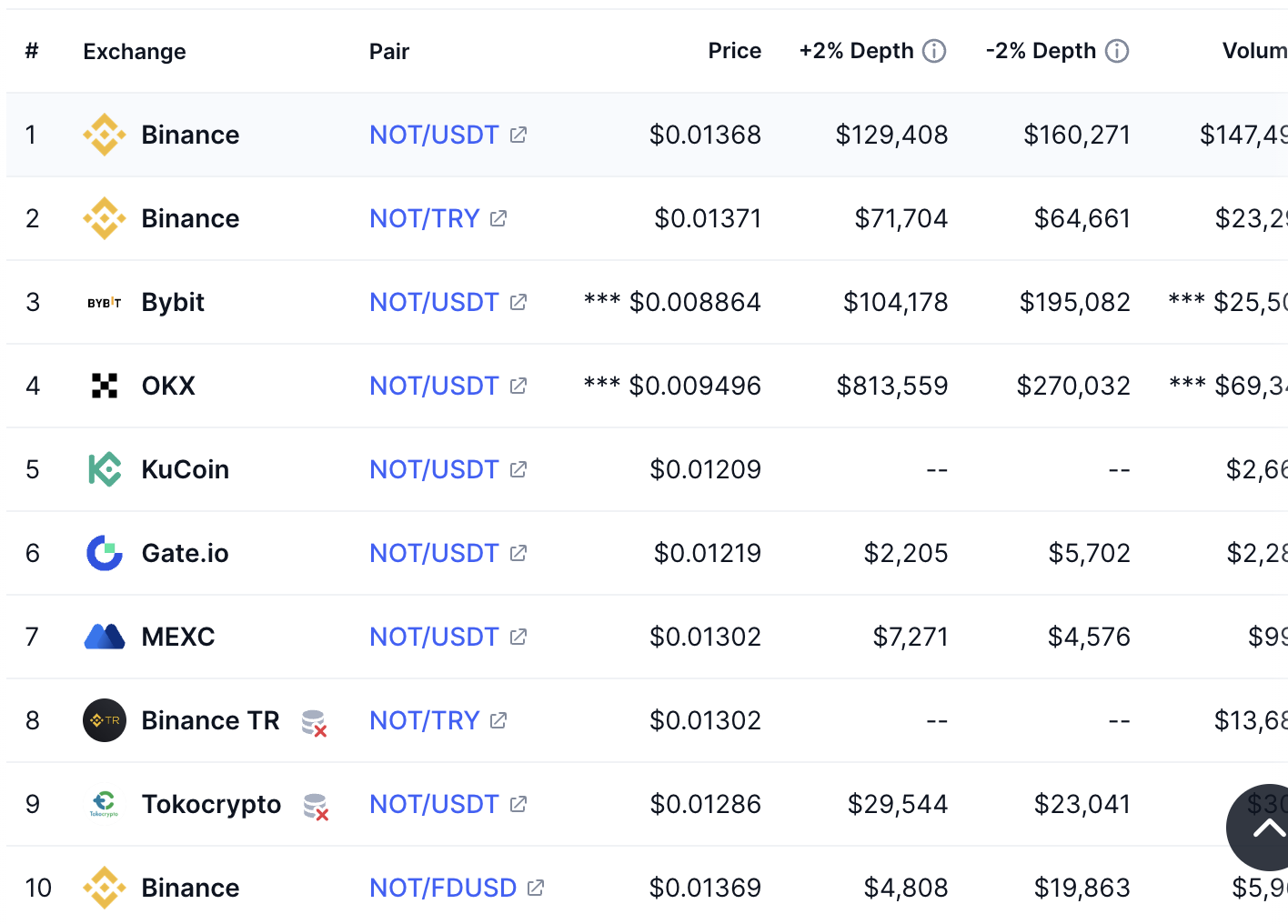Screen dimensions: 1288x924
Task: Open the Binance NOT/TRY pair link in row 2
Action: 424,219
